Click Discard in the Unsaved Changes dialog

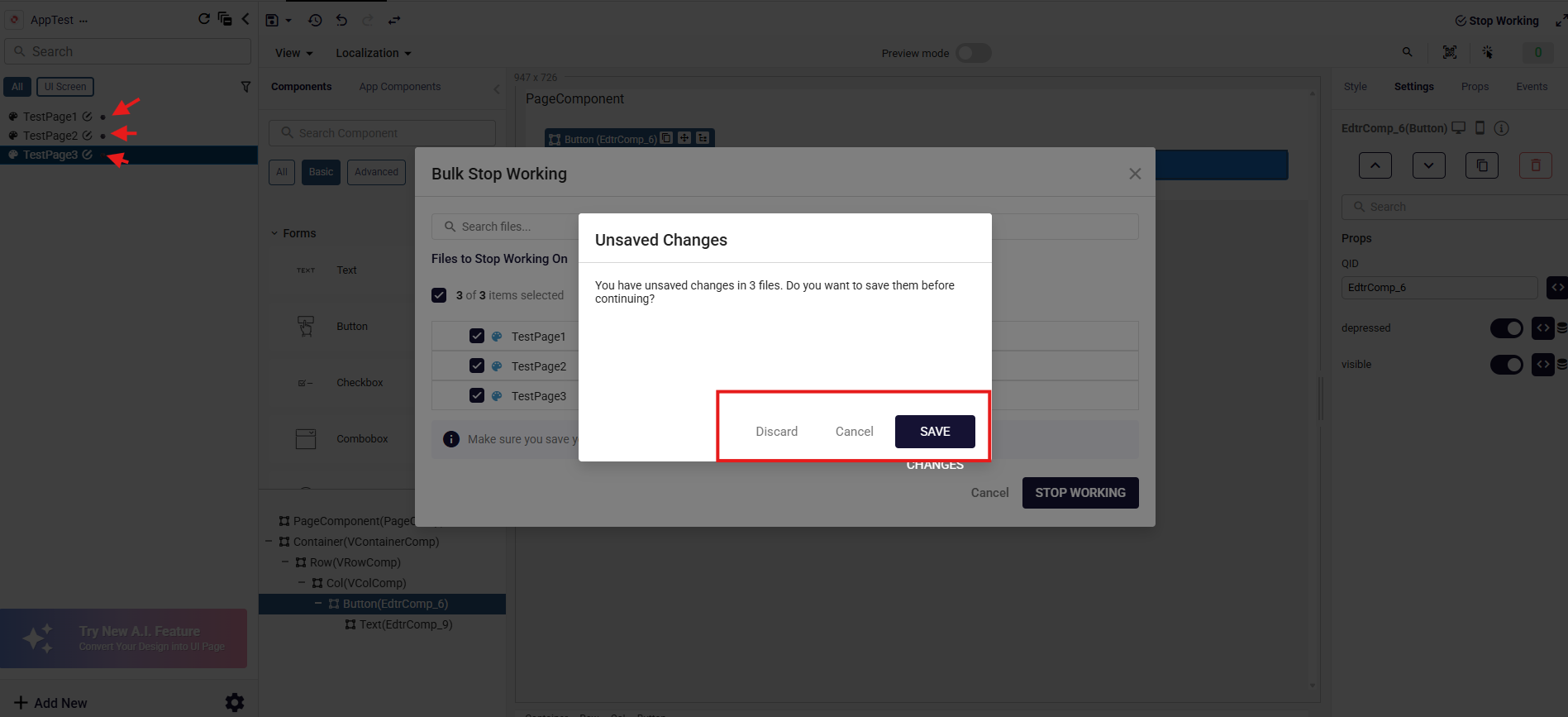776,432
